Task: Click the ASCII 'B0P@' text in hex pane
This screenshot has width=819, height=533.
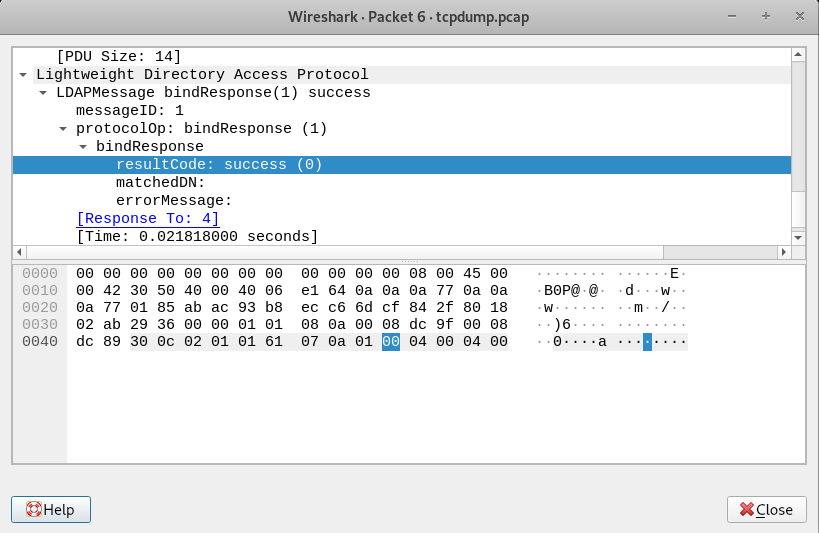Action: 562,291
